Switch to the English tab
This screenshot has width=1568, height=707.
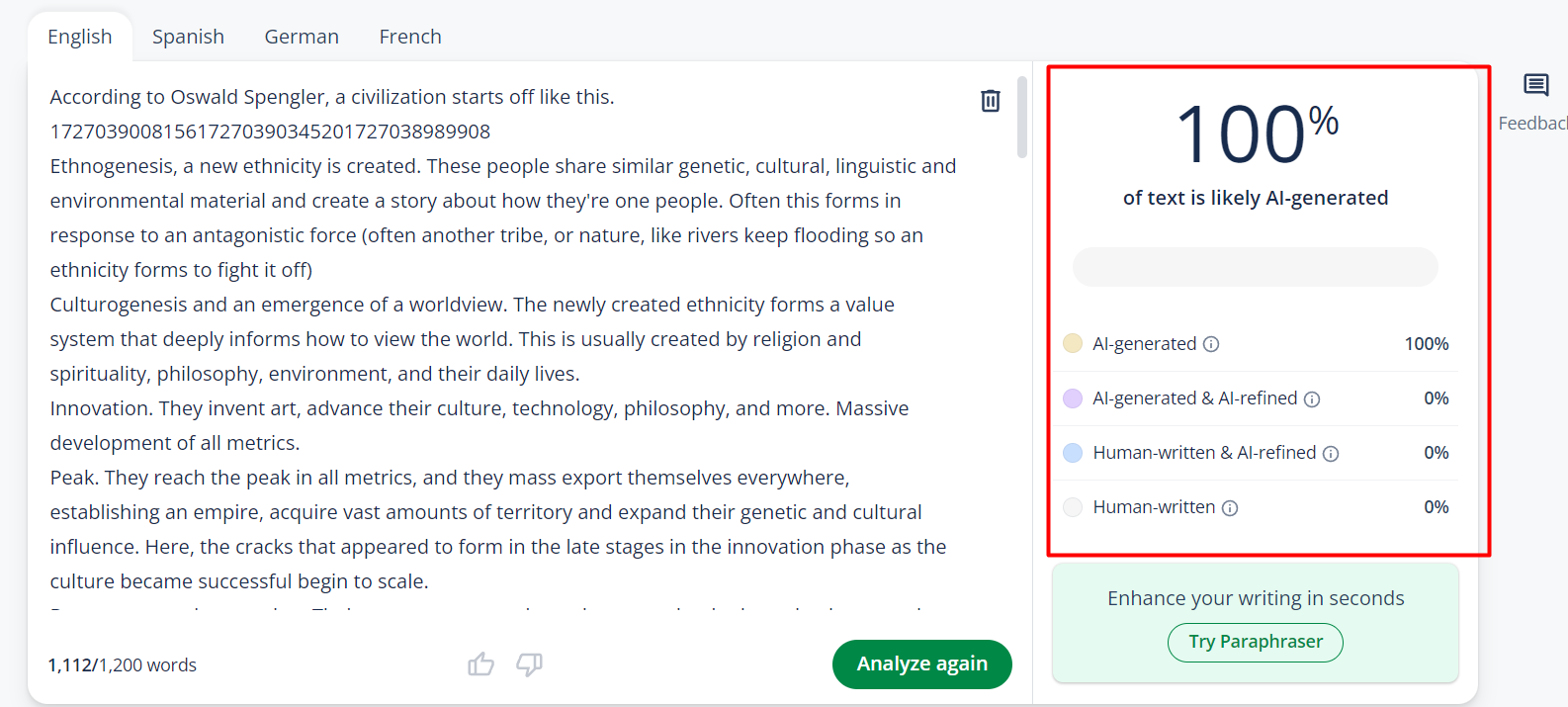(x=80, y=37)
